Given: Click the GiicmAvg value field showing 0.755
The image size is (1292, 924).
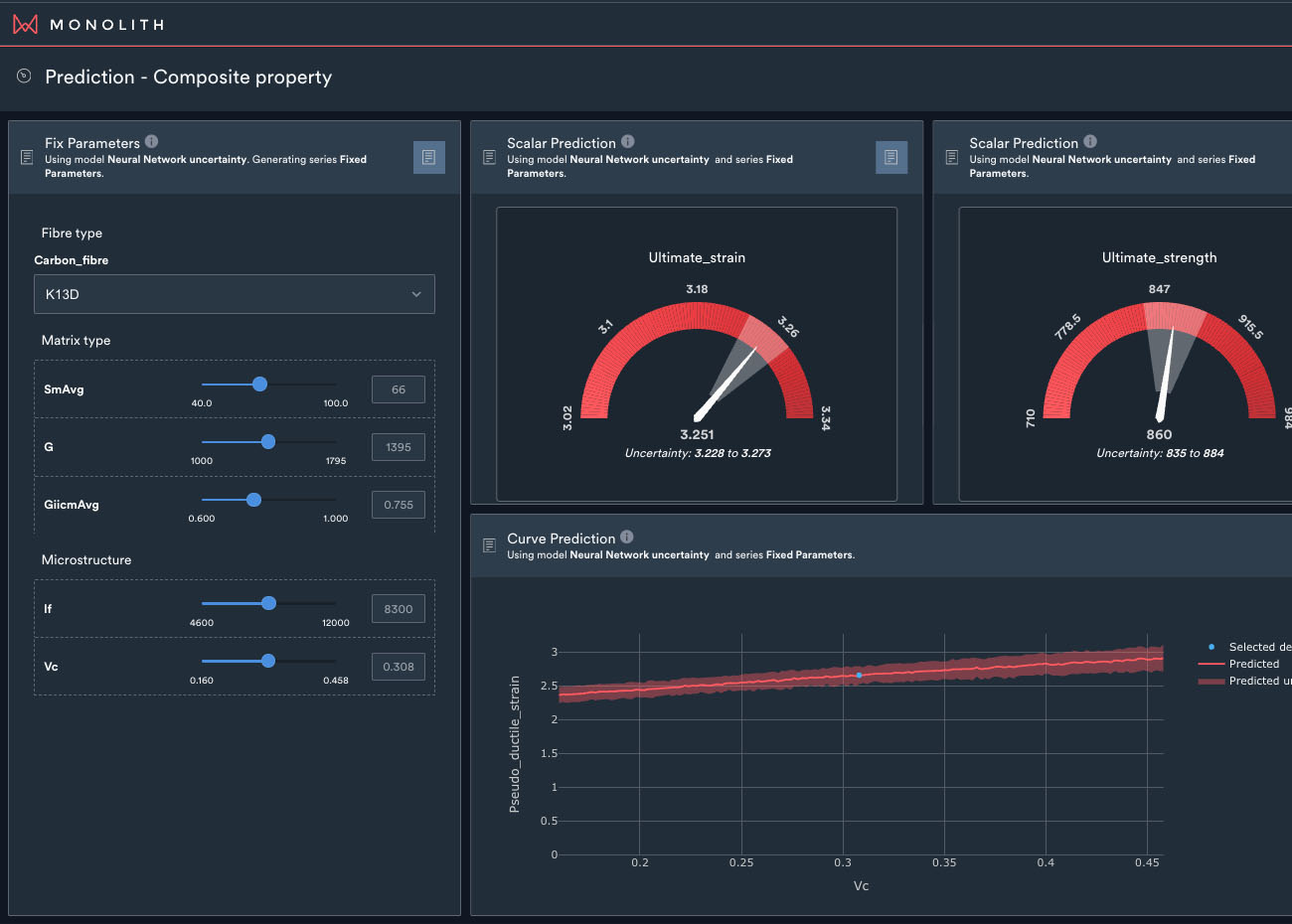Looking at the screenshot, I should pyautogui.click(x=399, y=505).
